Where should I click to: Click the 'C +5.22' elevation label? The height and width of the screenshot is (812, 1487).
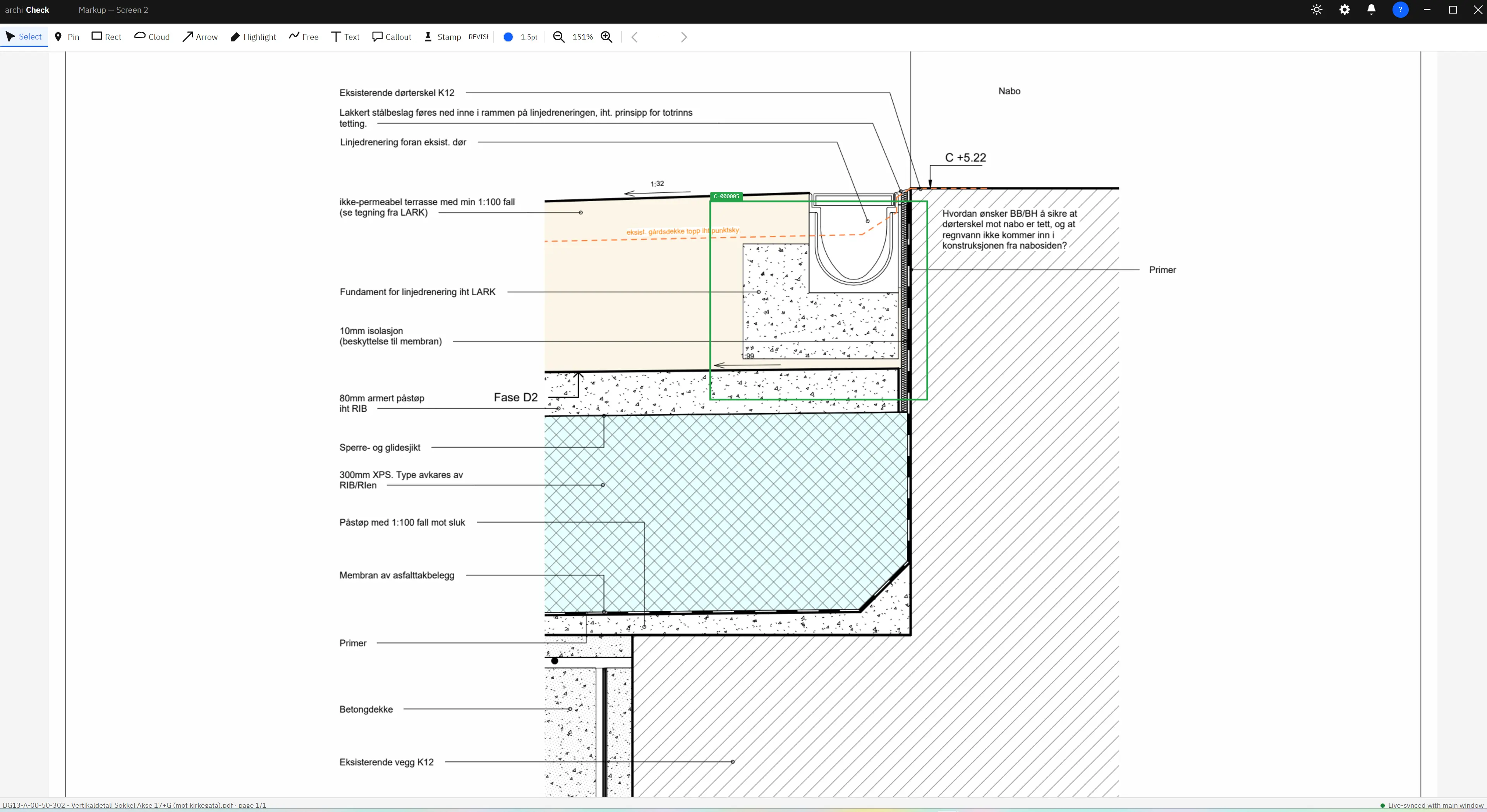click(x=965, y=158)
